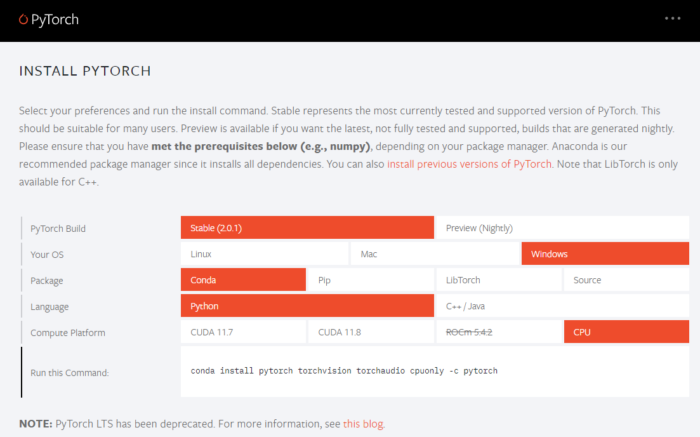
Task: Pick C++ / Java as the language
Action: 562,306
